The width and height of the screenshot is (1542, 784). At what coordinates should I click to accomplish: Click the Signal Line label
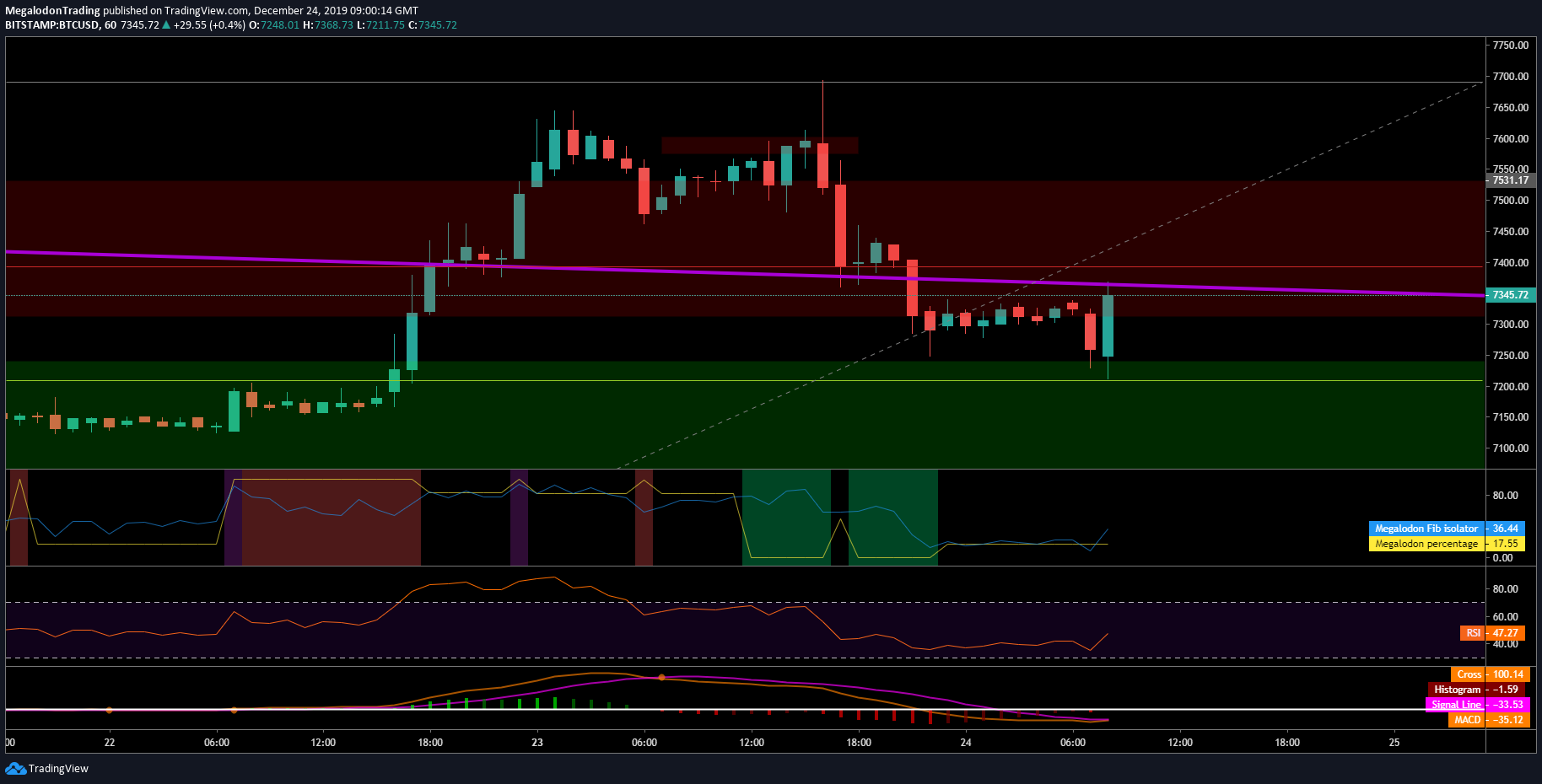point(1456,705)
